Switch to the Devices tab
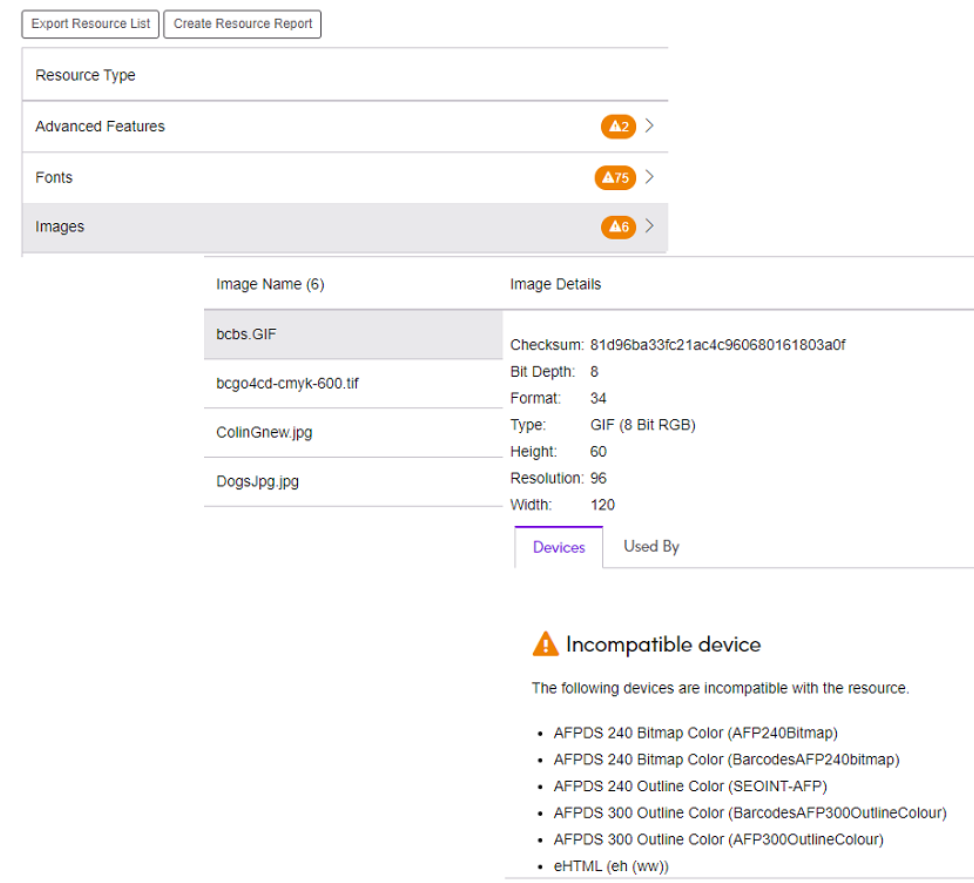 (x=559, y=548)
